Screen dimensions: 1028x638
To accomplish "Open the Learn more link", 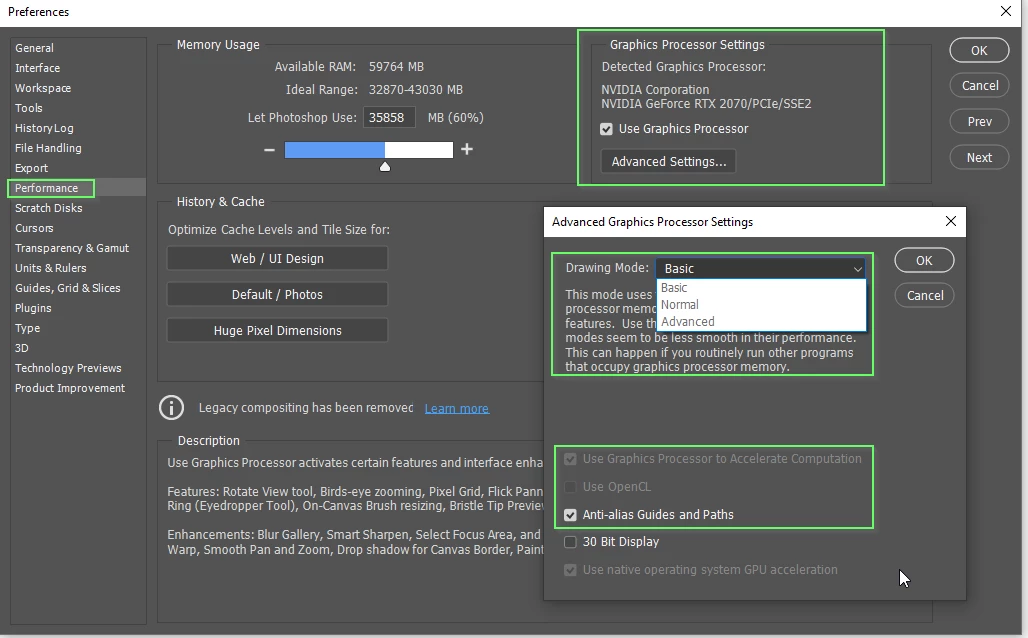I will [x=456, y=409].
